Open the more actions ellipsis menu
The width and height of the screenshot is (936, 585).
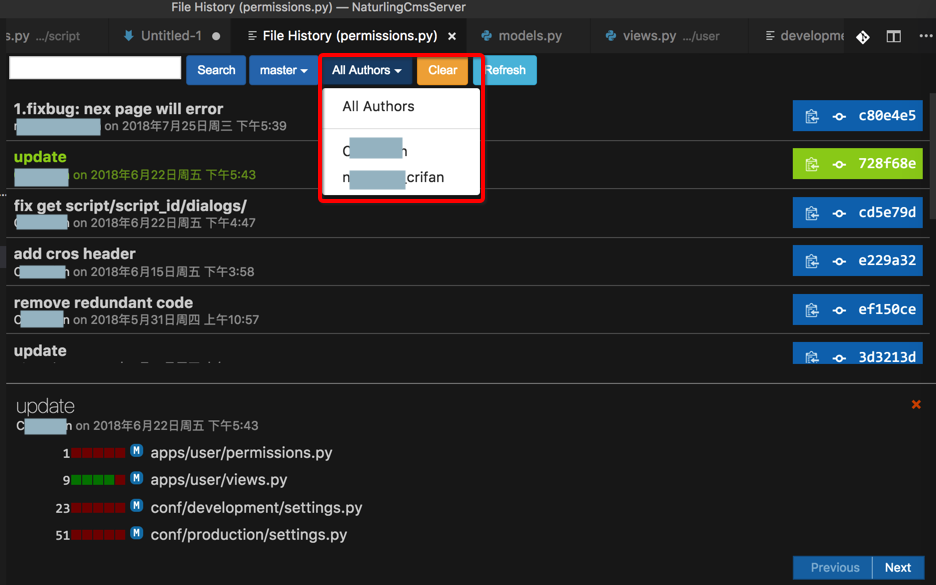926,36
